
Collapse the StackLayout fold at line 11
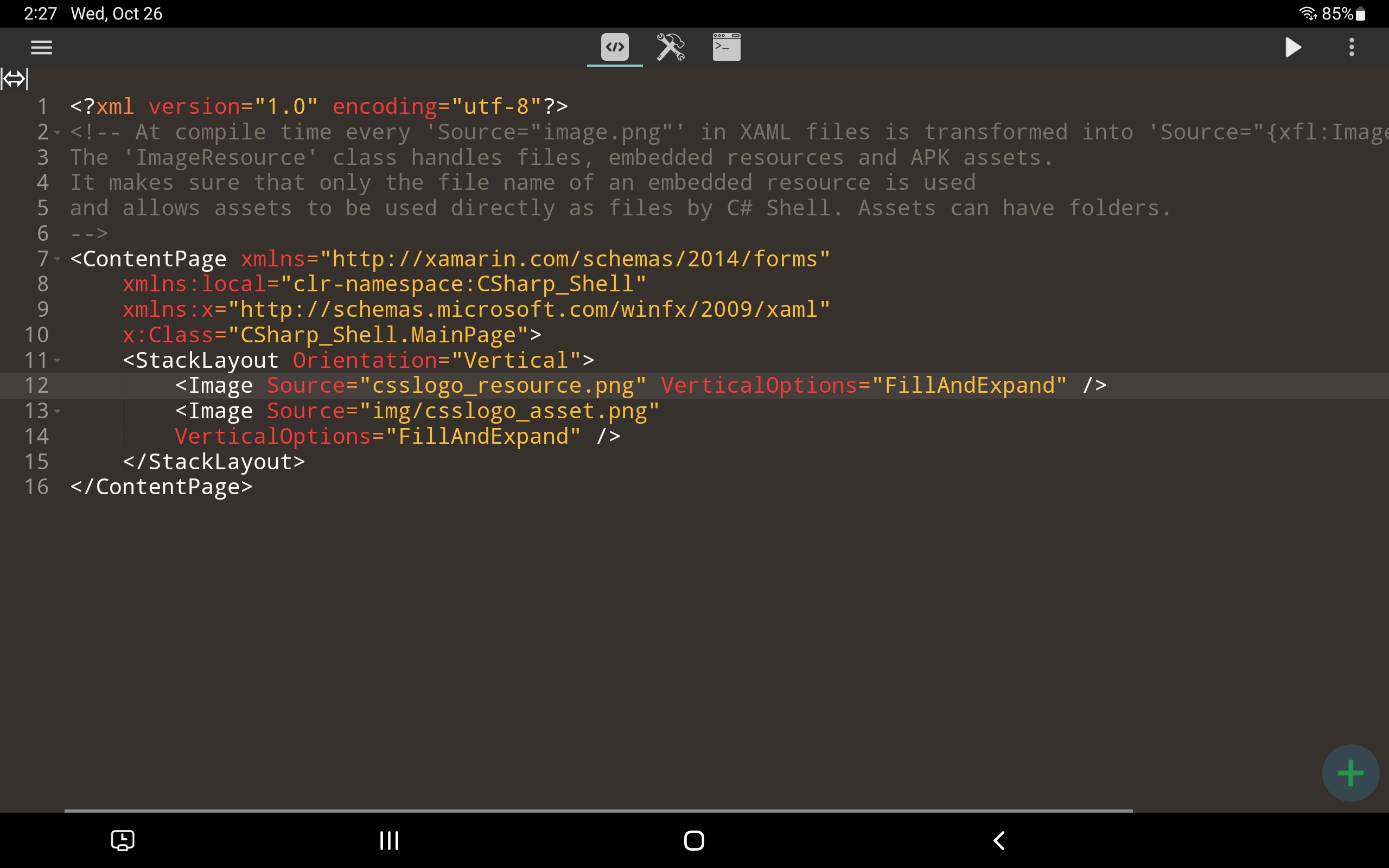coord(58,361)
